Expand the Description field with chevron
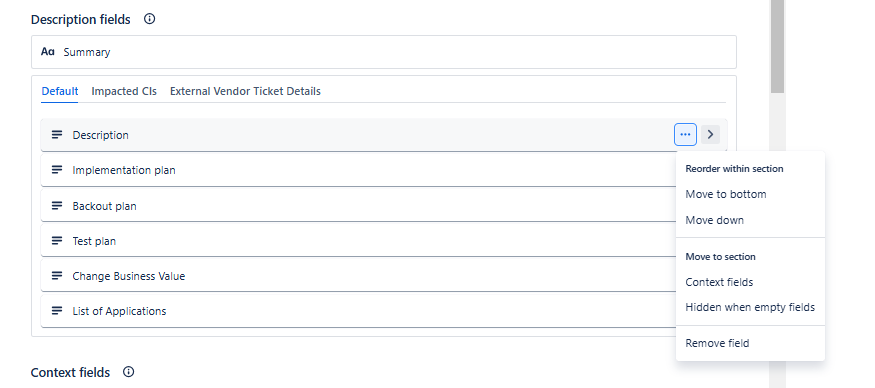 coord(710,135)
